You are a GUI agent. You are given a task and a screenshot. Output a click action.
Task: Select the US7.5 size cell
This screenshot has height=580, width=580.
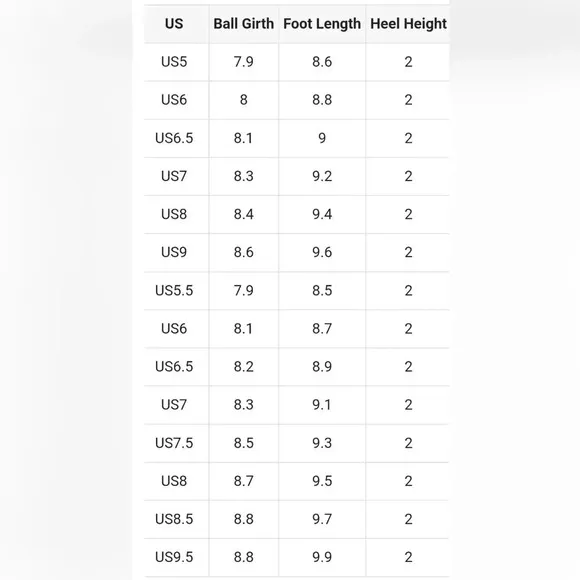[x=174, y=443]
